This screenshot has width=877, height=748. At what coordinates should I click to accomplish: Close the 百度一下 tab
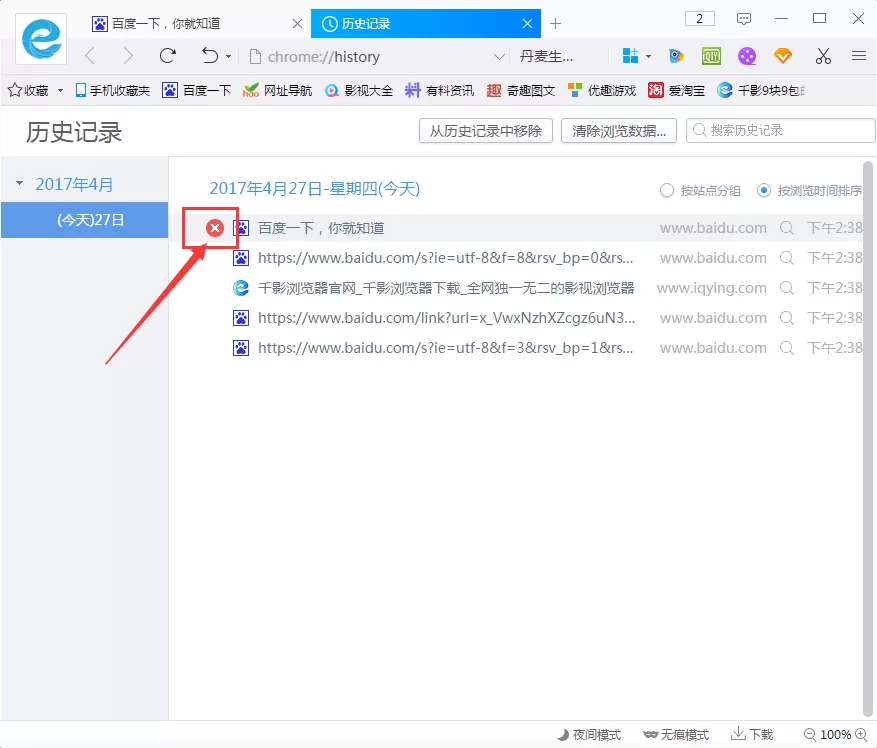point(298,23)
